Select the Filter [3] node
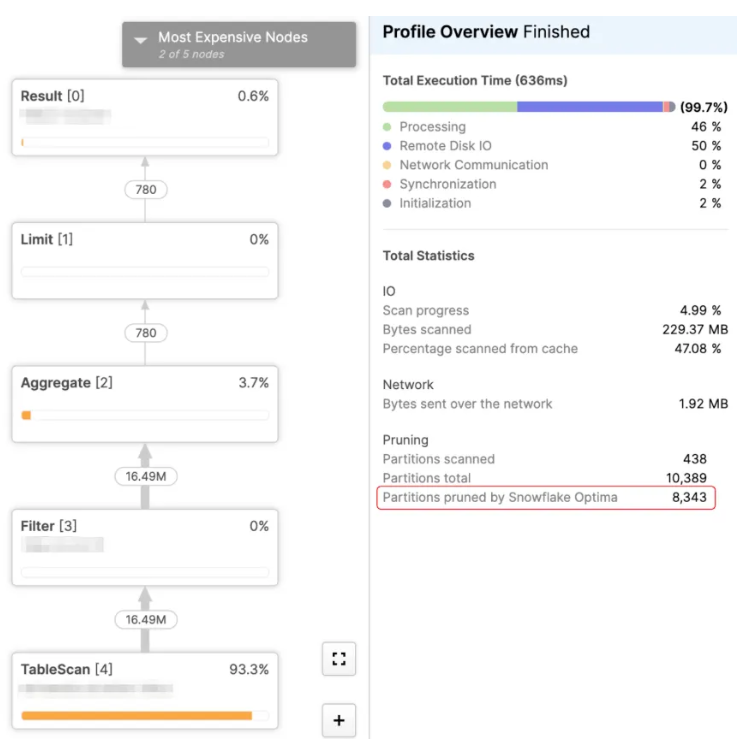 coord(144,546)
